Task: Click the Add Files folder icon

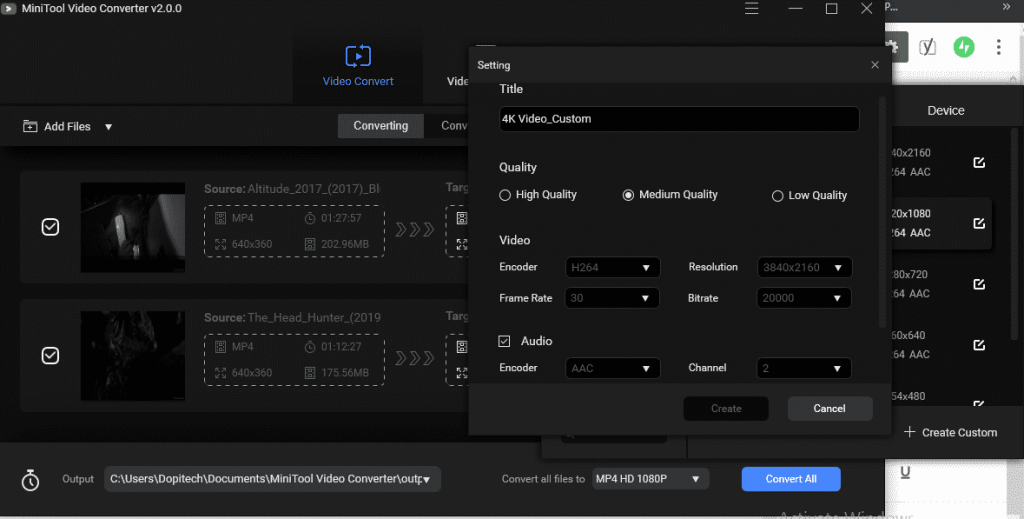Action: pyautogui.click(x=30, y=126)
